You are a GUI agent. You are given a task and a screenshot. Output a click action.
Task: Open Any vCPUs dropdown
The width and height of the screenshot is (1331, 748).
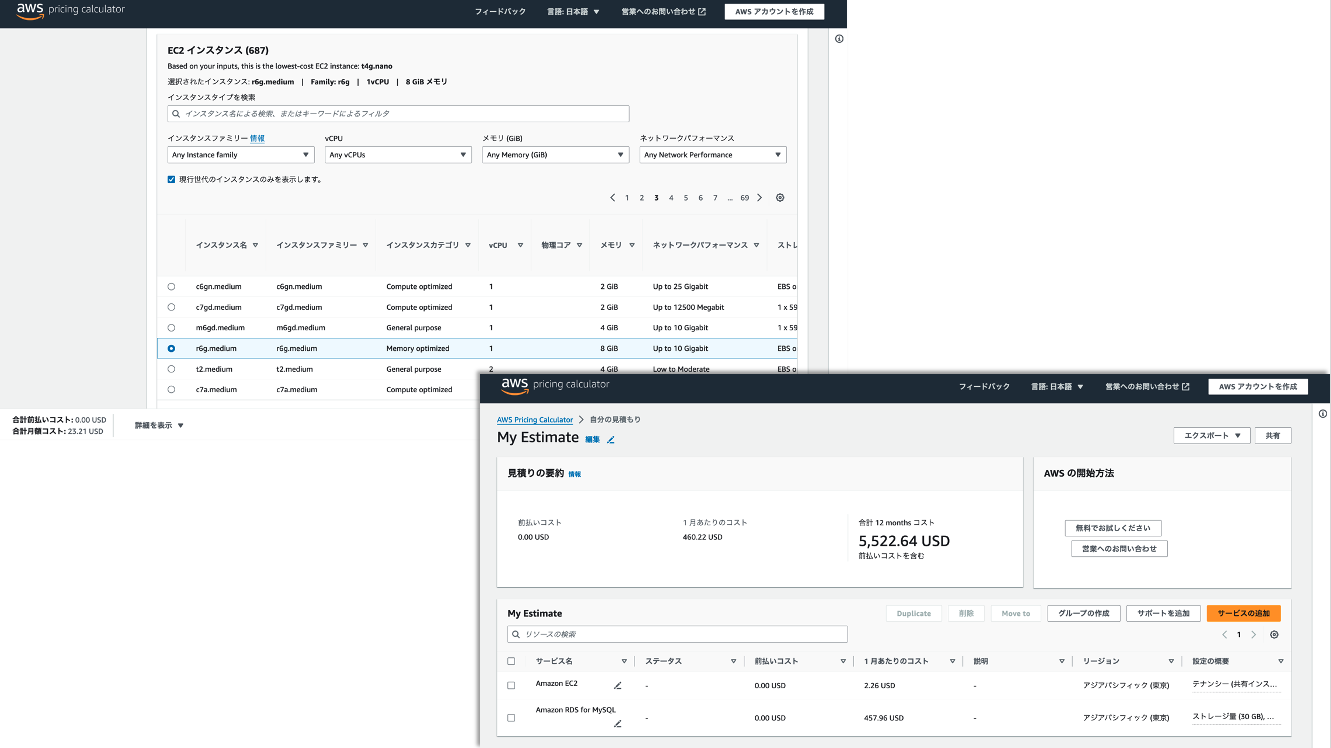(398, 155)
